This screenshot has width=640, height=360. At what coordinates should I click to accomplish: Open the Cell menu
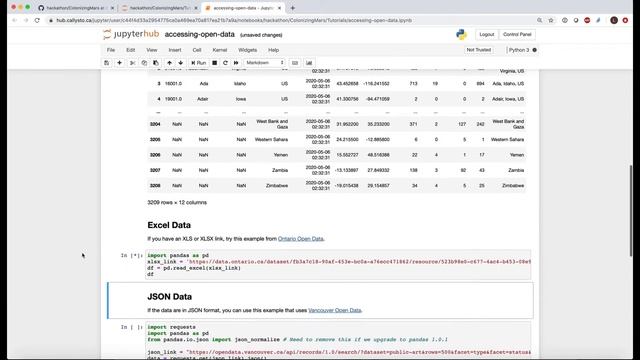(x=197, y=50)
